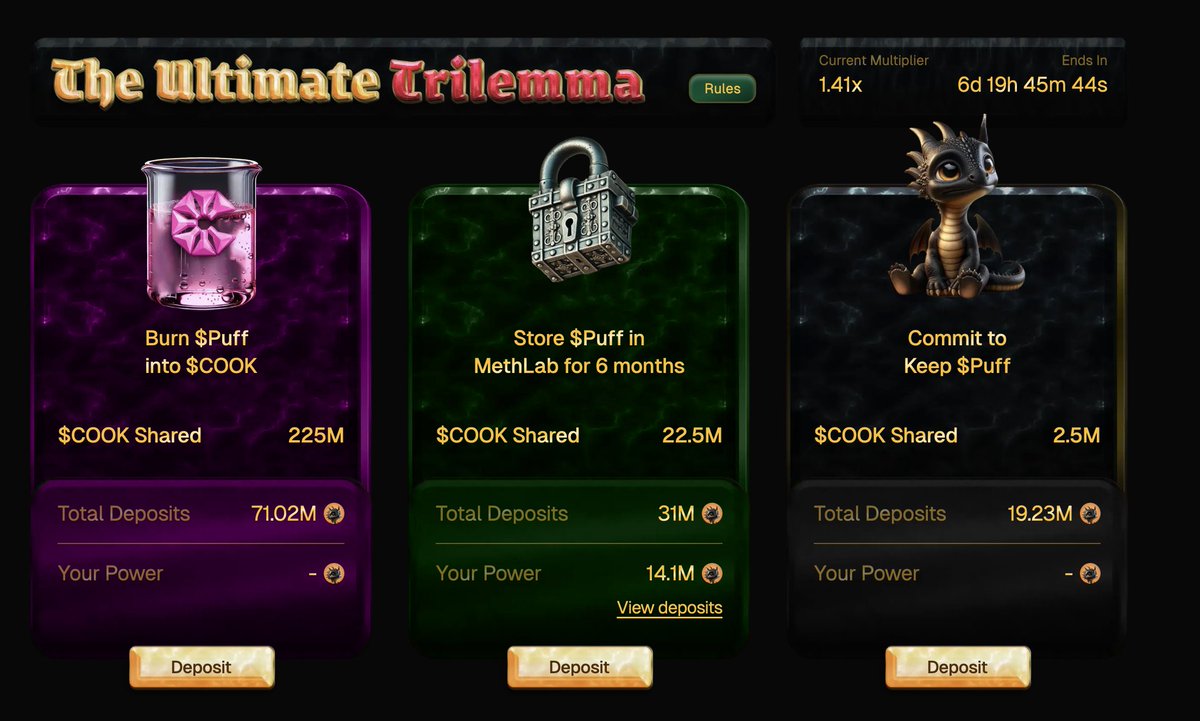Image resolution: width=1200 pixels, height=721 pixels.
Task: Open the View deposits link
Action: [x=669, y=608]
